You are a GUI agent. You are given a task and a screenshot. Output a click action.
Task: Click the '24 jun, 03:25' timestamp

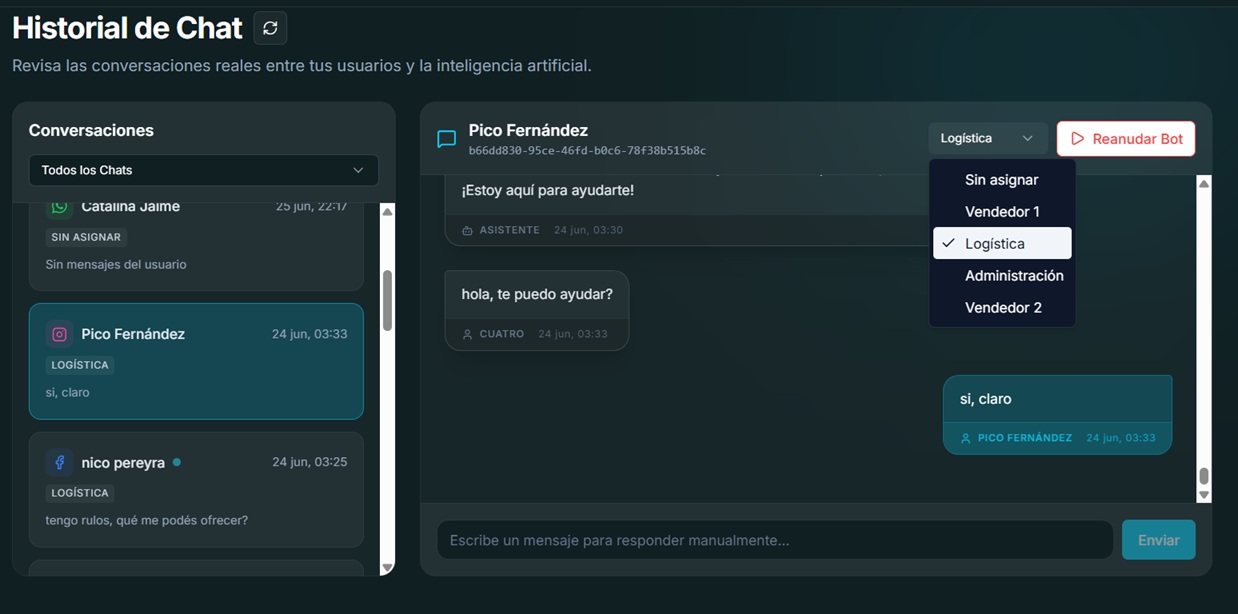(310, 462)
